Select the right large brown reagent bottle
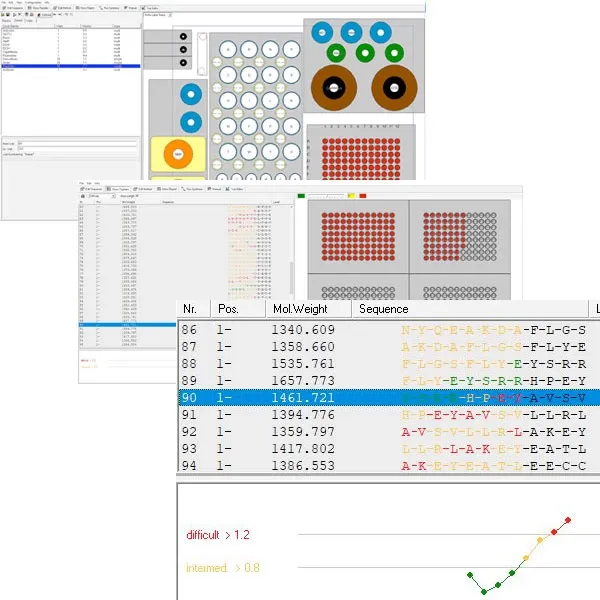The height and width of the screenshot is (600, 600). click(394, 87)
